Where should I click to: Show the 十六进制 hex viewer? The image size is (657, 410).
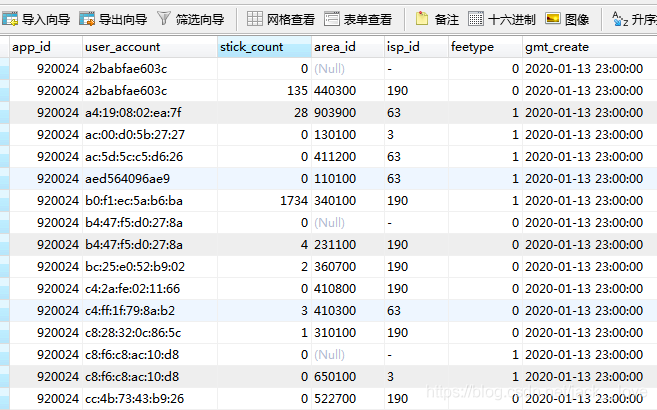(x=502, y=18)
